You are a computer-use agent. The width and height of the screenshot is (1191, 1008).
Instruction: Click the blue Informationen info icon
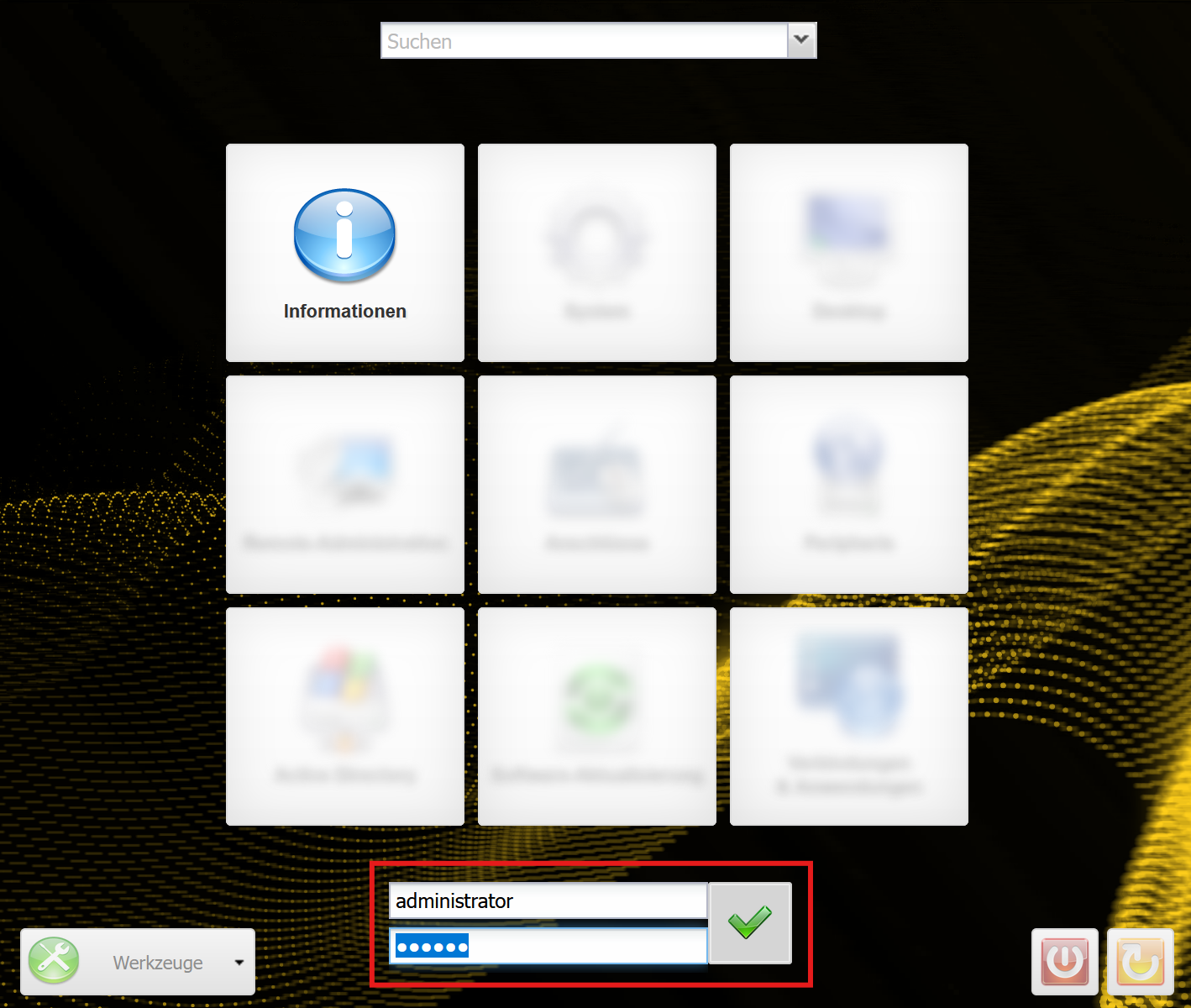click(344, 235)
